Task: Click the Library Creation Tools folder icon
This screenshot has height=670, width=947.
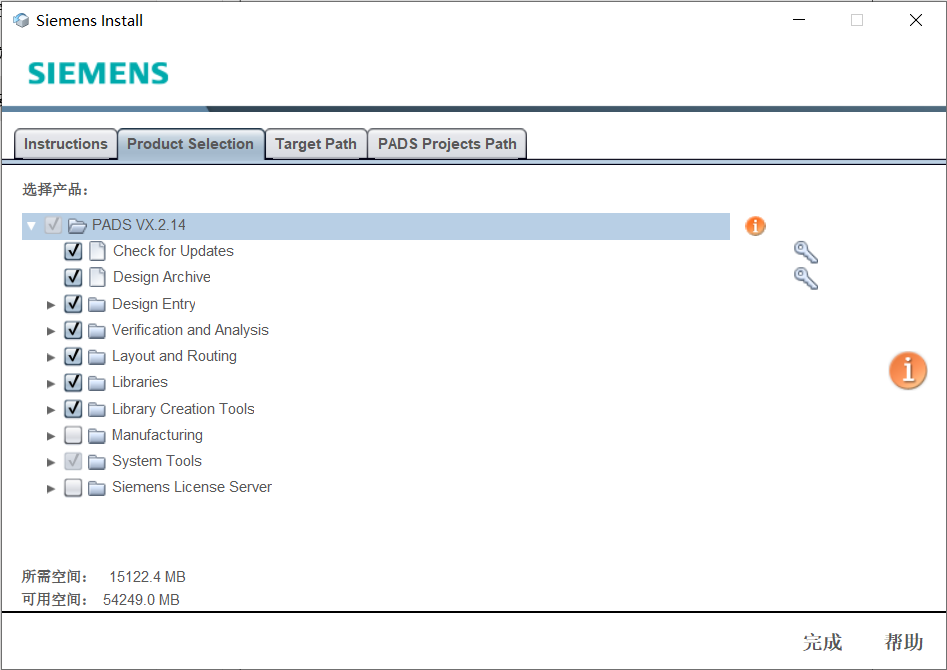Action: [97, 409]
